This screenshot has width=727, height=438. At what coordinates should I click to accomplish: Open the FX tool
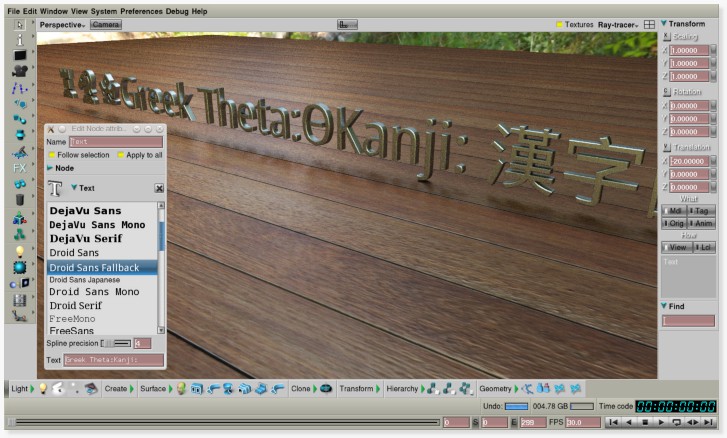[19, 168]
